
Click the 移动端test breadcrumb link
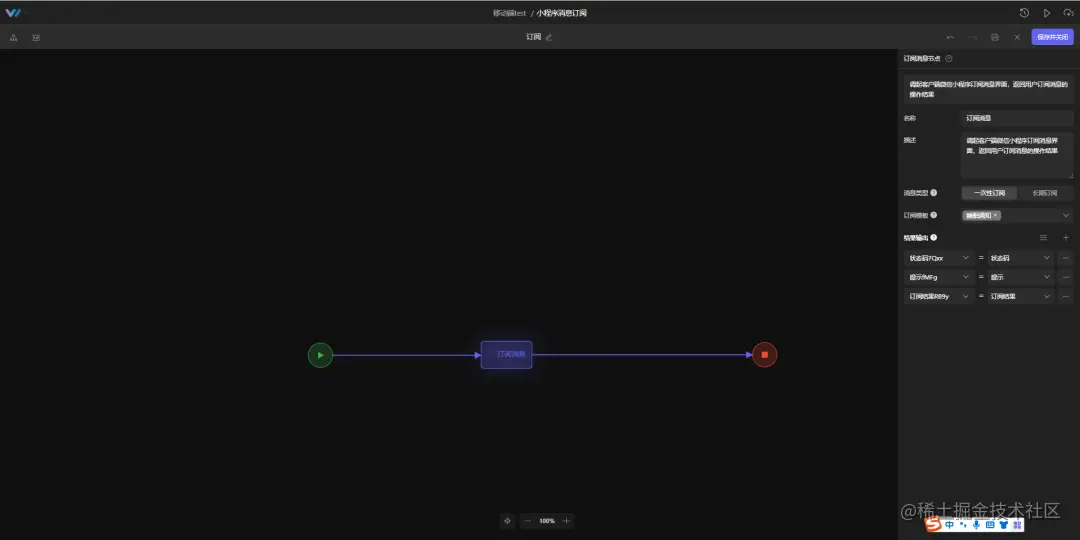tap(510, 13)
